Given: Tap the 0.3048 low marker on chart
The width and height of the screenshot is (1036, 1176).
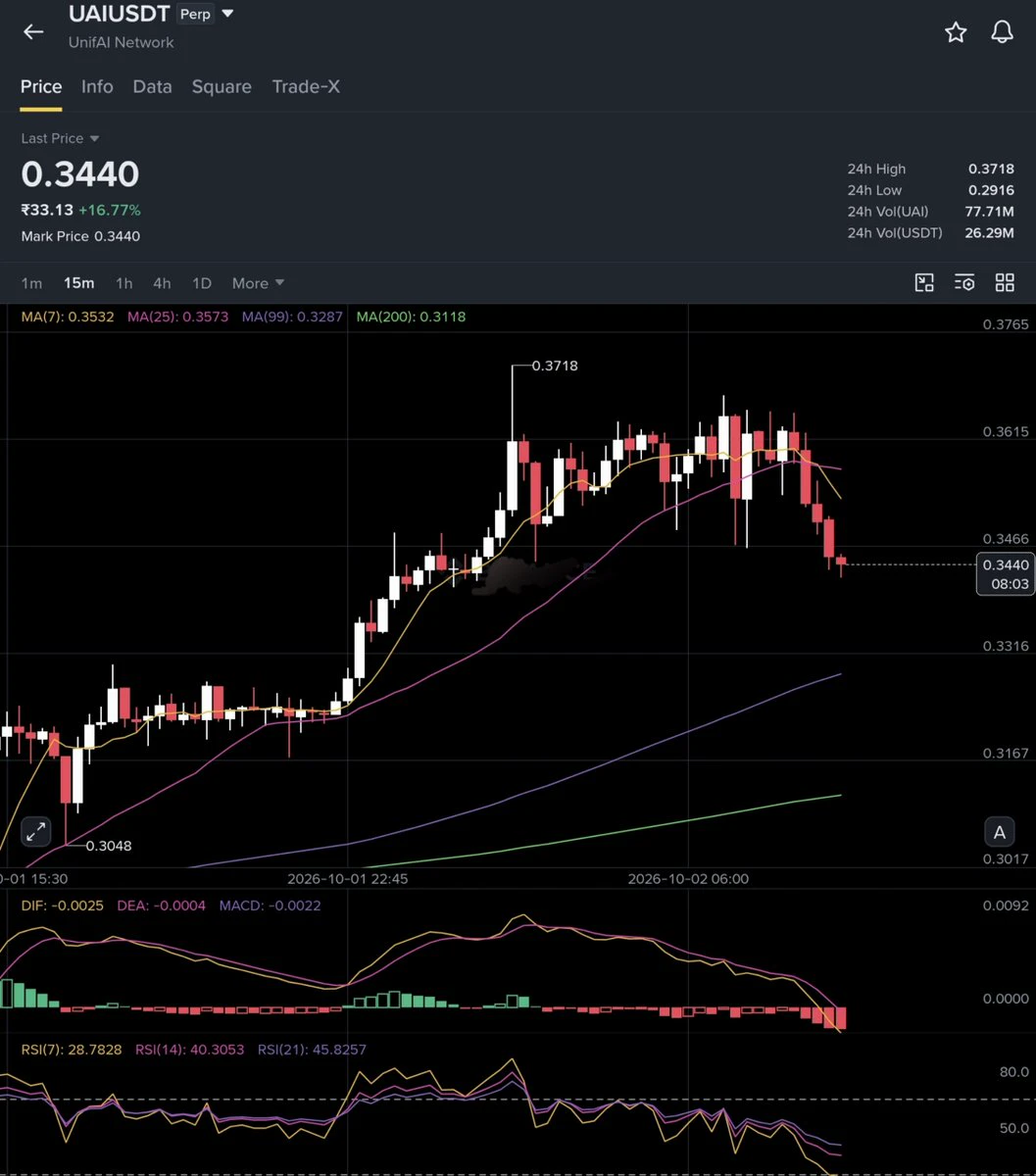Looking at the screenshot, I should (109, 846).
